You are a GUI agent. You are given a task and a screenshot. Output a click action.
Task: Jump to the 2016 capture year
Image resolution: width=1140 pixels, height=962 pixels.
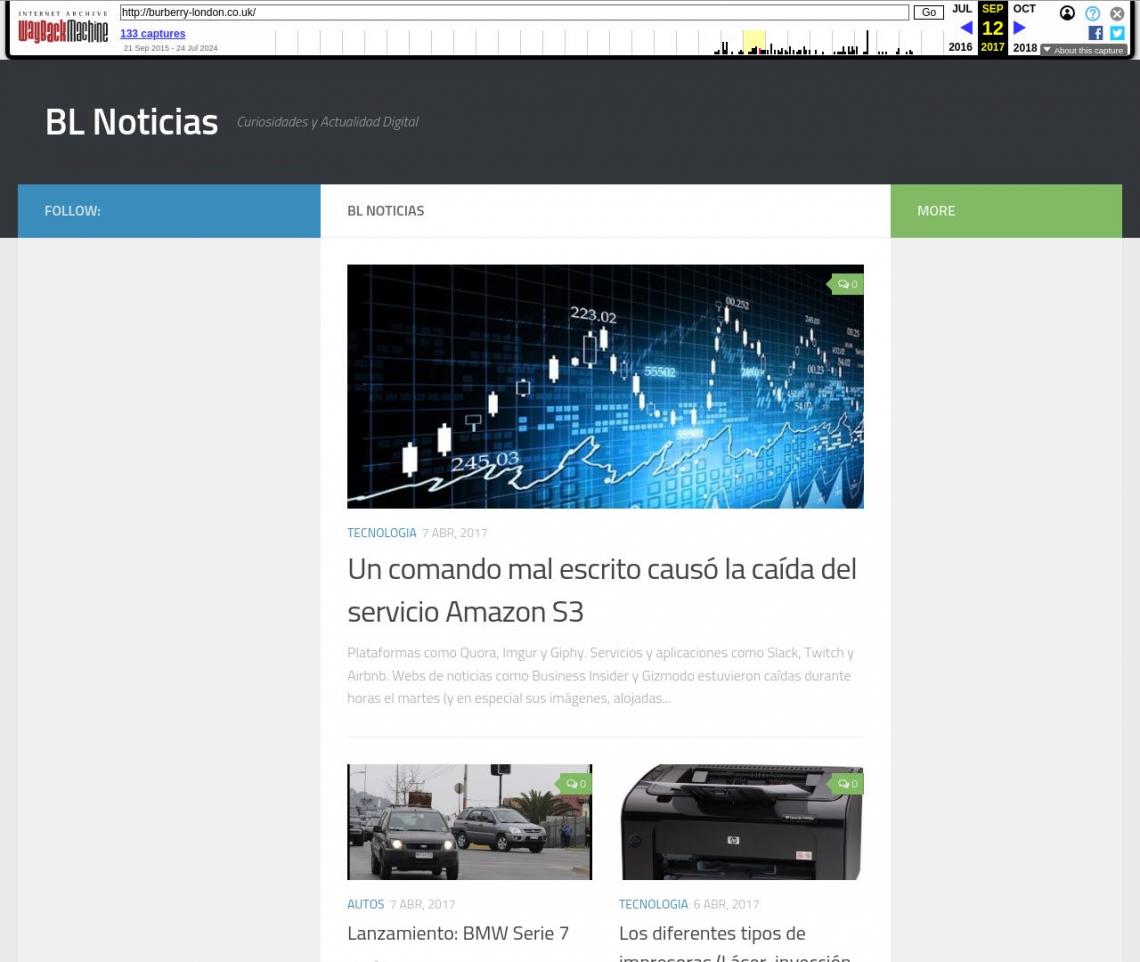[960, 47]
